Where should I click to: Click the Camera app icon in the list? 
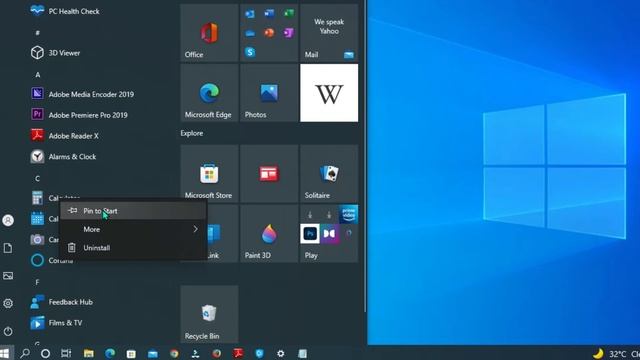click(x=37, y=239)
